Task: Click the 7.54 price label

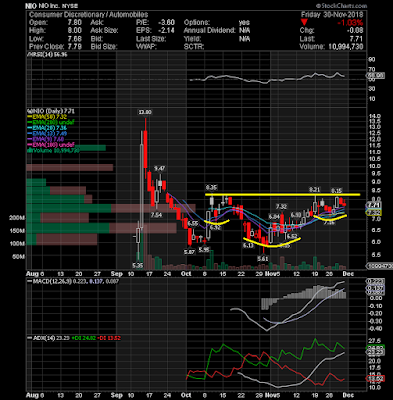Action: 156,215
